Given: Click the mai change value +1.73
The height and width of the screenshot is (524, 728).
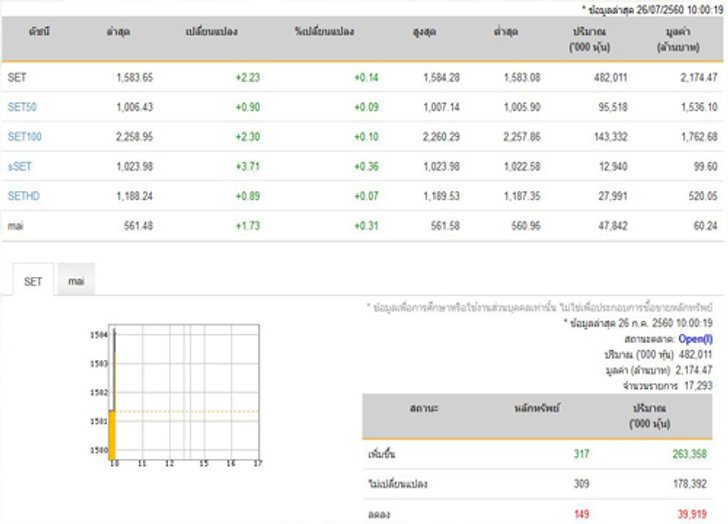Looking at the screenshot, I should pyautogui.click(x=248, y=226).
